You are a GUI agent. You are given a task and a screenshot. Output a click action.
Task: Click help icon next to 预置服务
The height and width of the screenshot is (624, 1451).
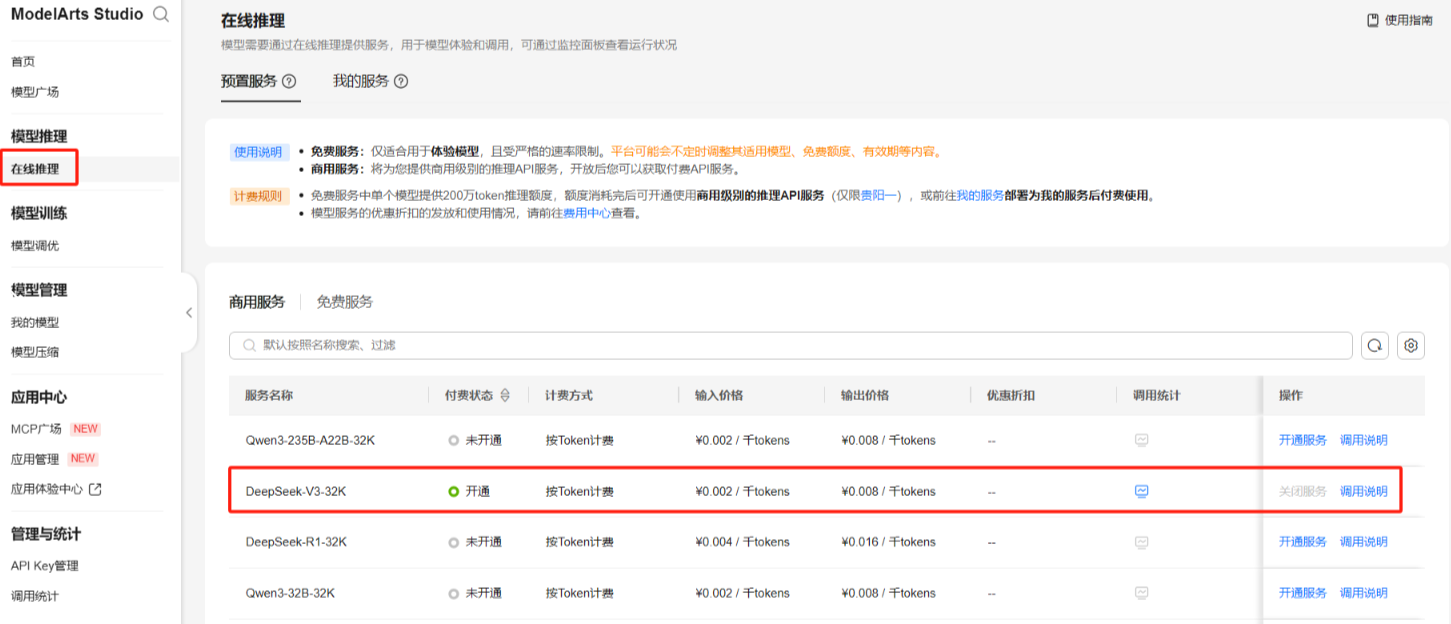tap(289, 81)
